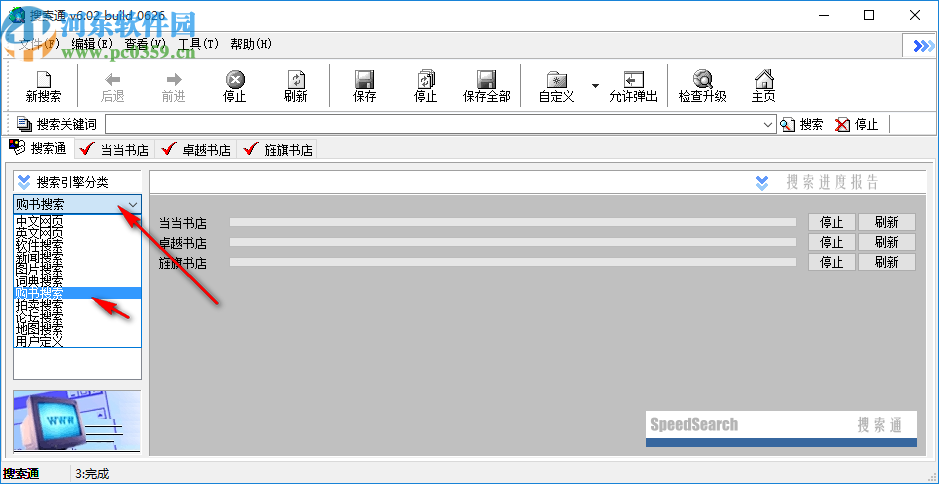Switch to the 旌旗书店 tab

pos(278,150)
